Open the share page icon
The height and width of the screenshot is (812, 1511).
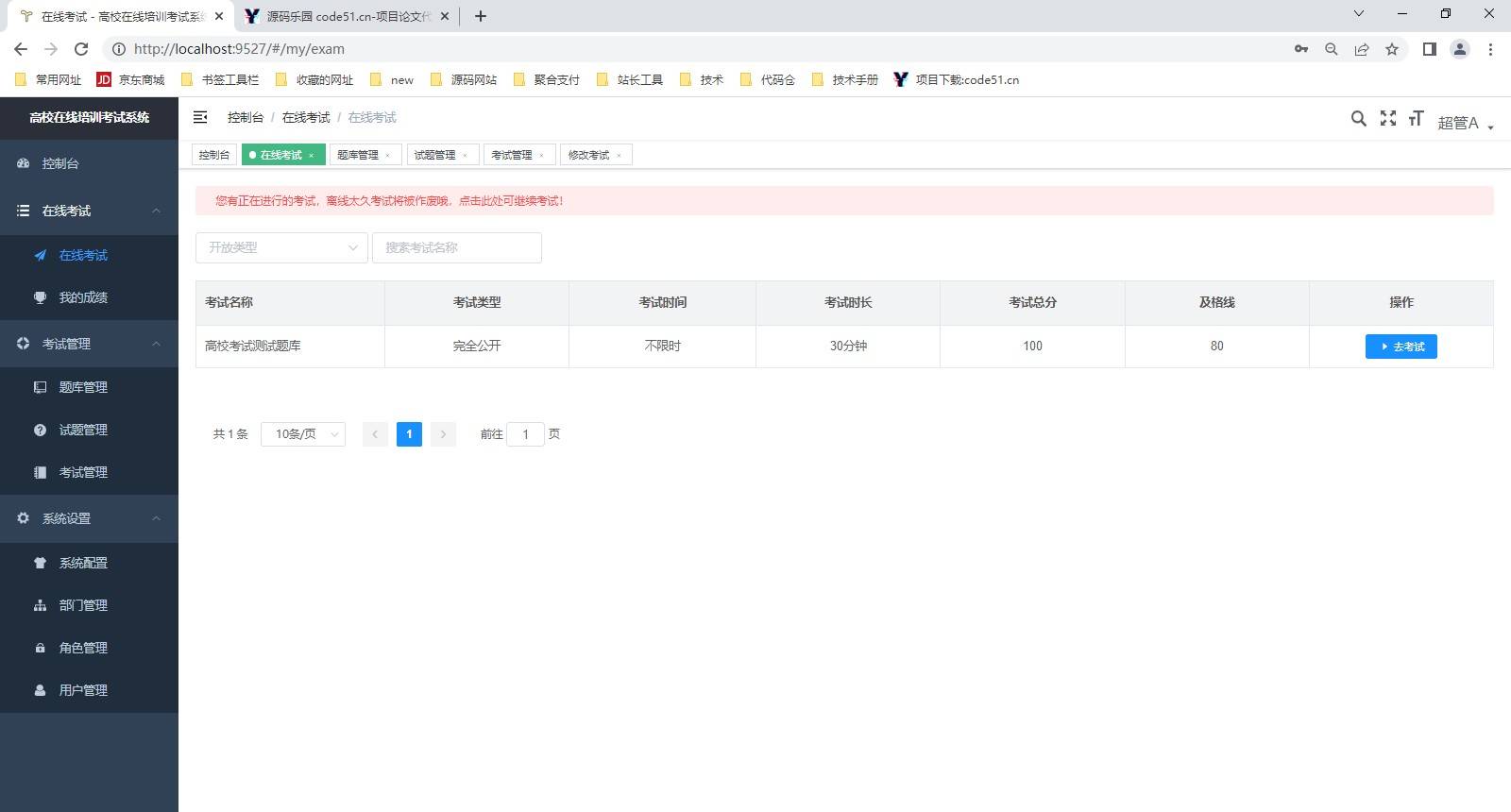pyautogui.click(x=1362, y=49)
